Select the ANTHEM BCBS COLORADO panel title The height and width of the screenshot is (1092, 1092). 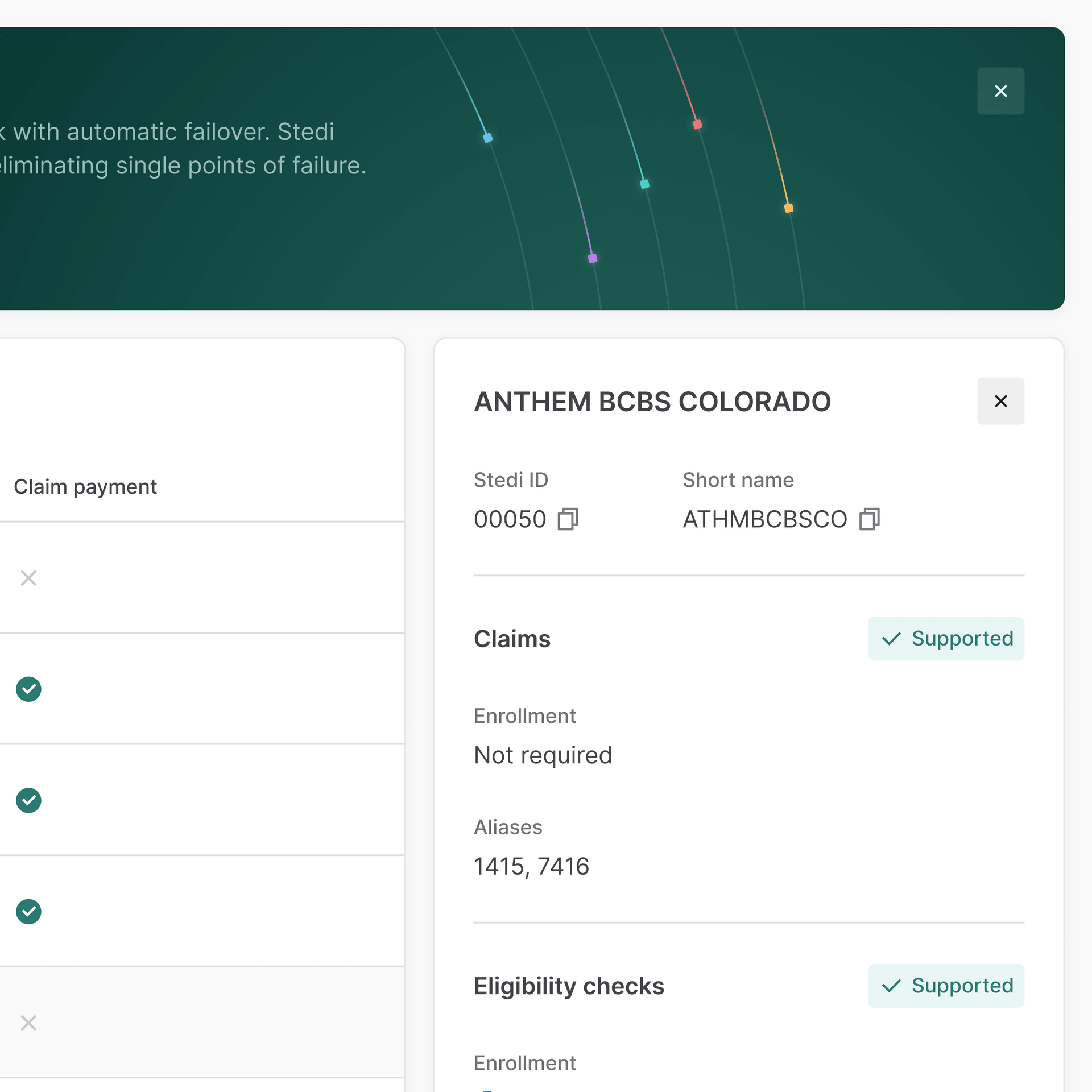pyautogui.click(x=652, y=401)
